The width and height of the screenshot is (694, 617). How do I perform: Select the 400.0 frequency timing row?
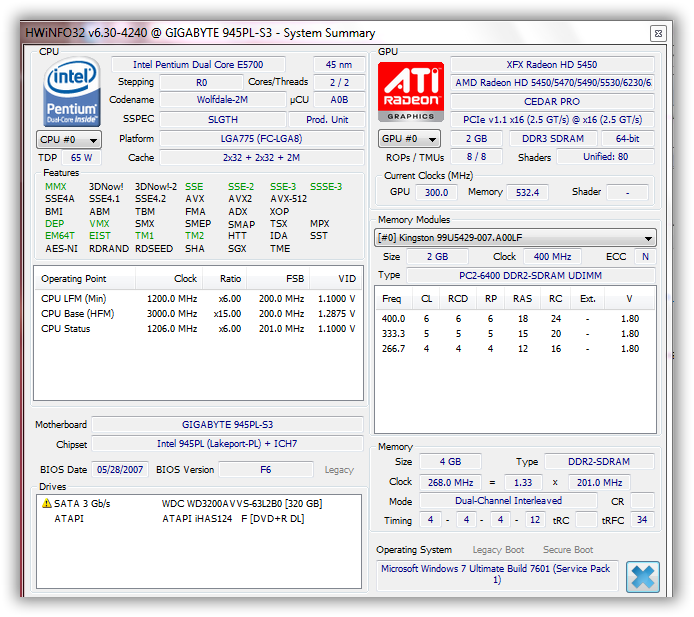515,319
